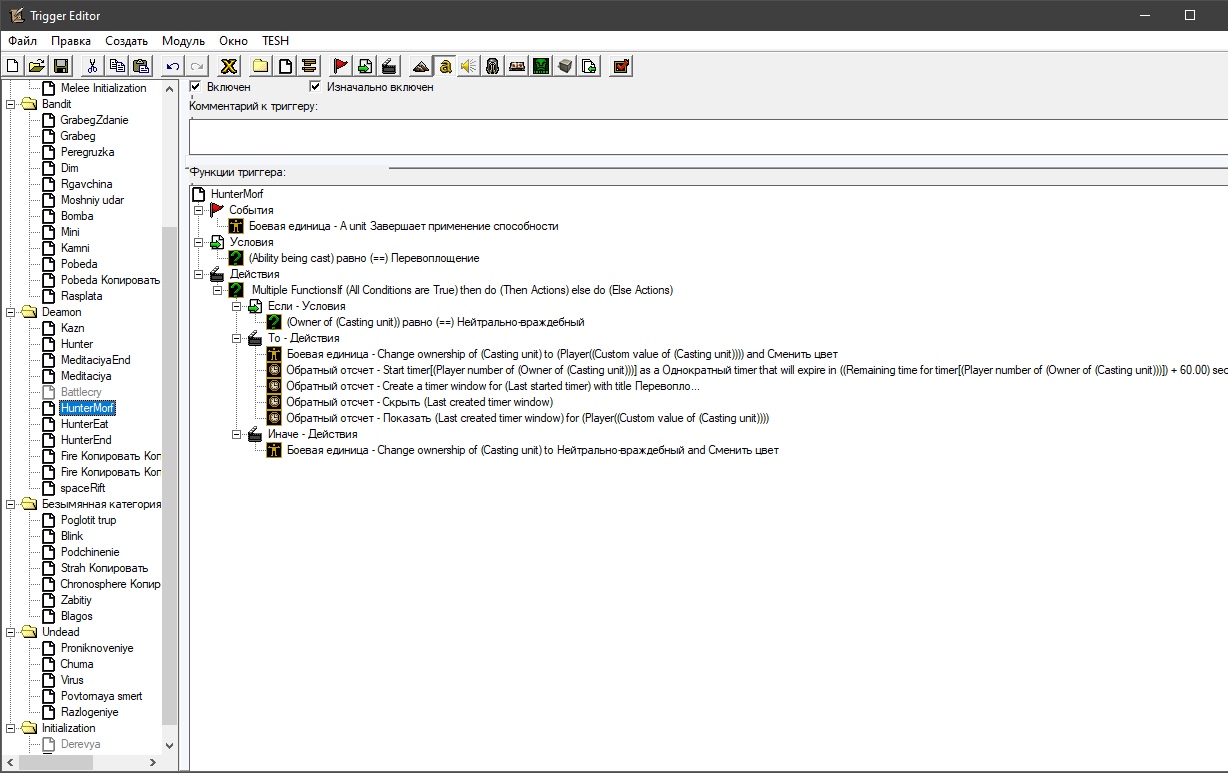Open the Terrain Editor module

click(421, 66)
